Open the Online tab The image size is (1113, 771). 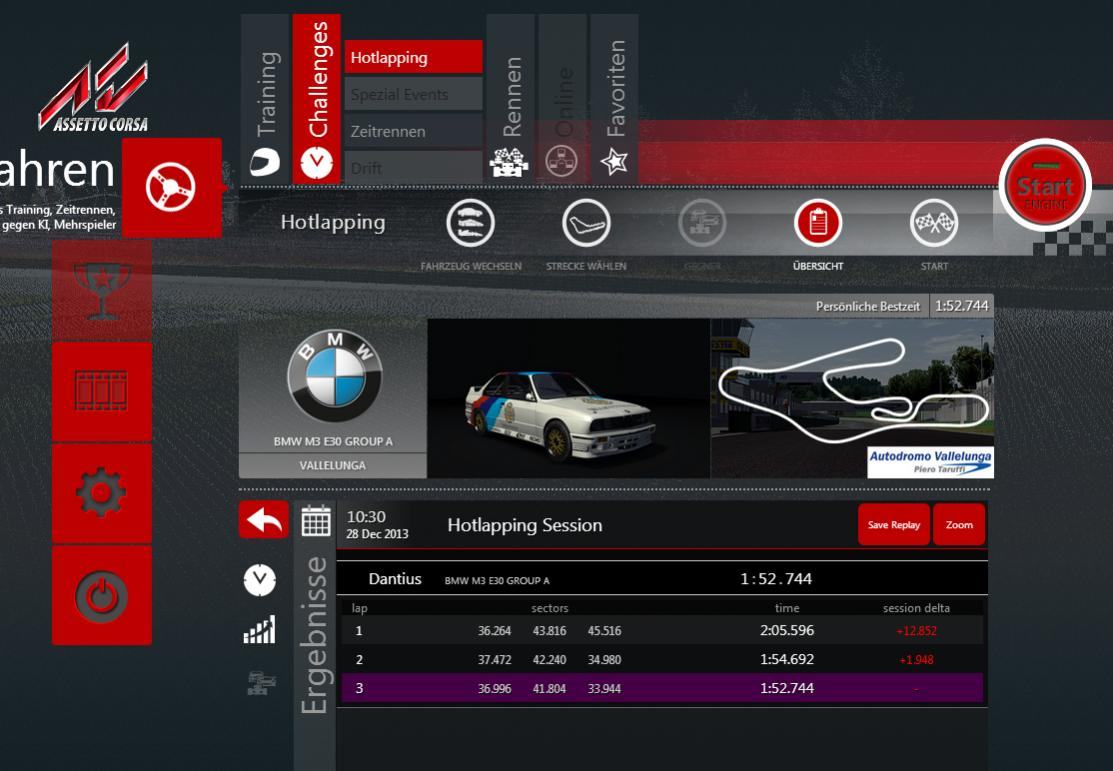(563, 98)
